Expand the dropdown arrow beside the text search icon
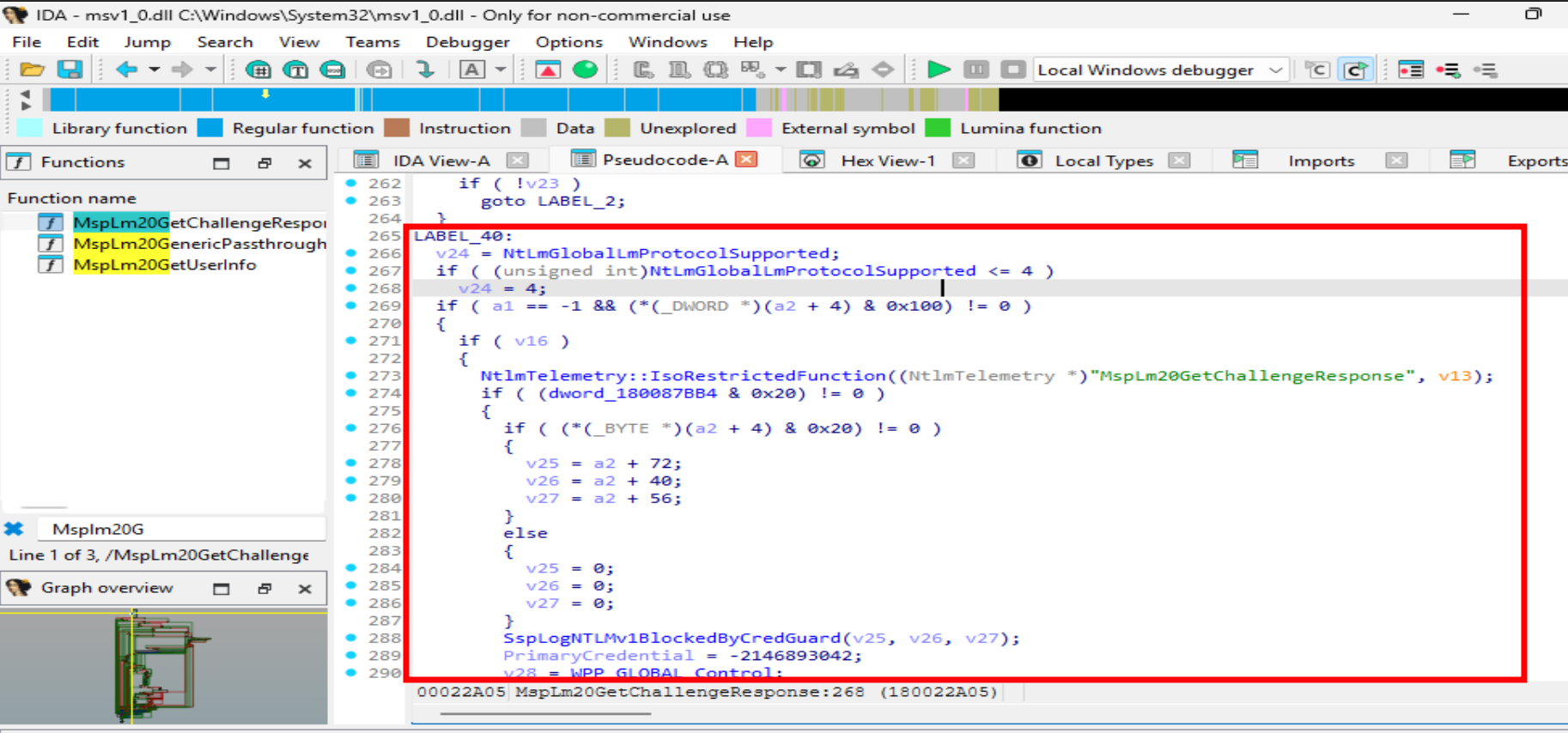1568x733 pixels. coord(500,70)
